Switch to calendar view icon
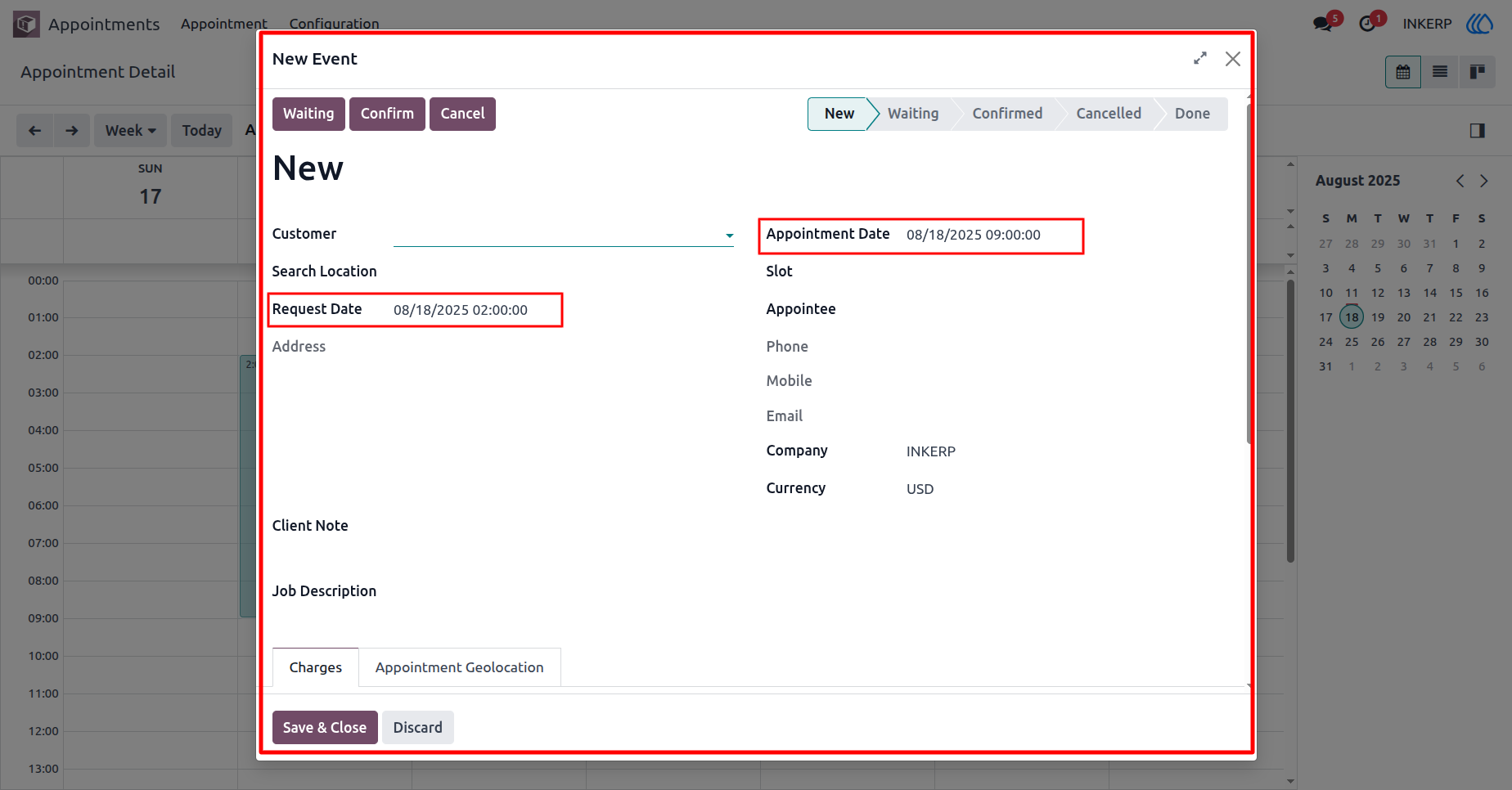1512x790 pixels. 1403,72
